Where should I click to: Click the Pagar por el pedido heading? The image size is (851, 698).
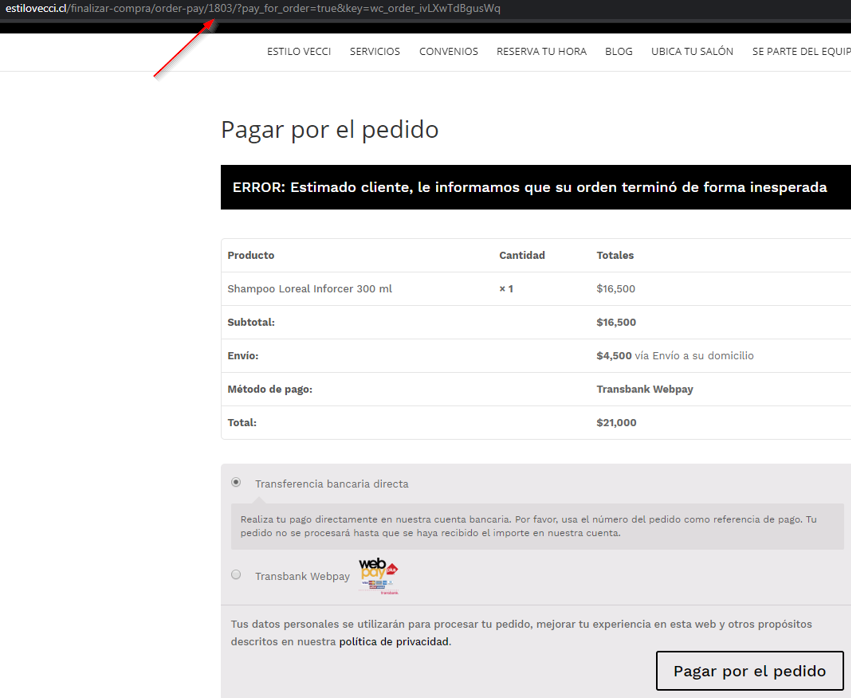[x=329, y=130]
